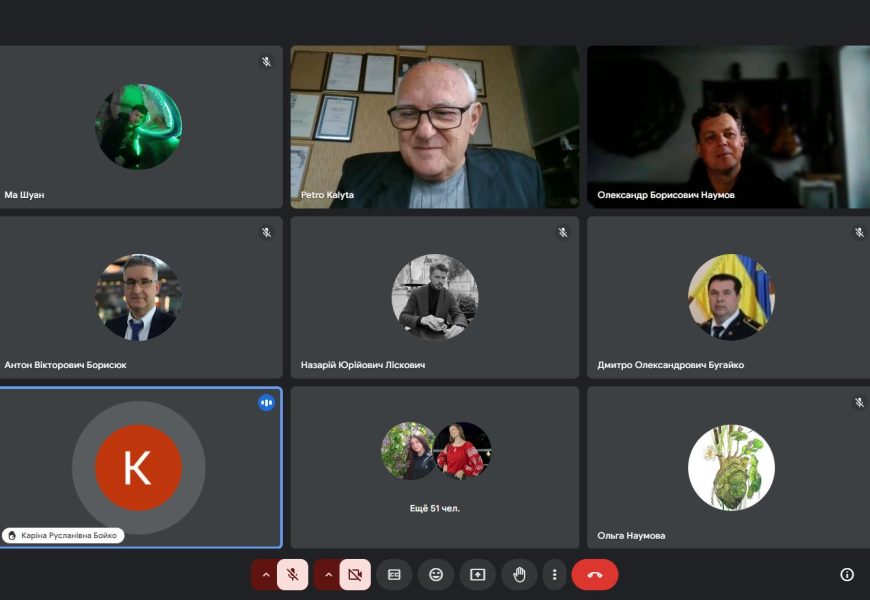Click the present screen icon
The image size is (870, 600).
(x=478, y=575)
